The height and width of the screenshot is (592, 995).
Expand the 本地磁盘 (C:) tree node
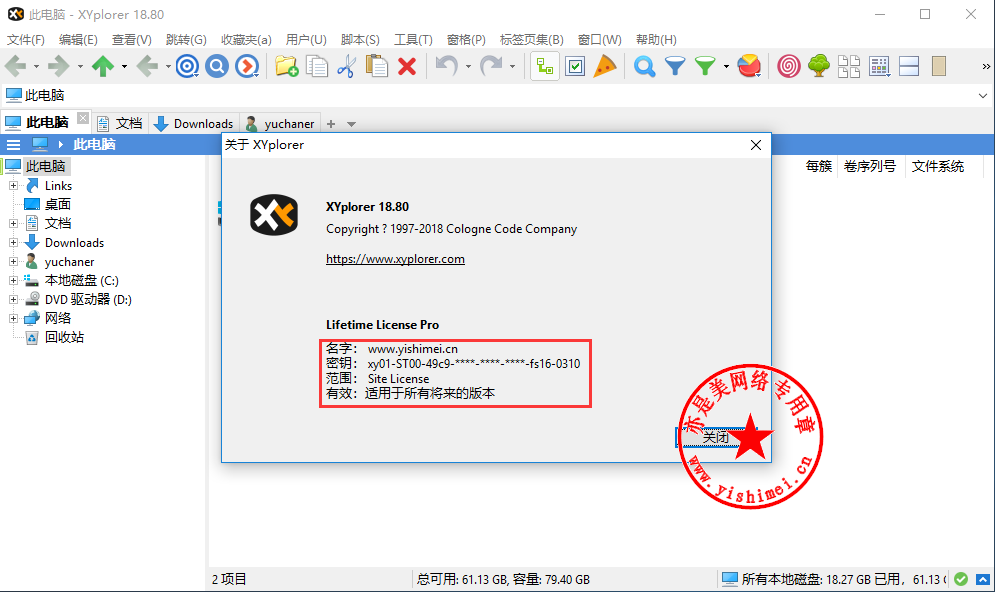13,280
